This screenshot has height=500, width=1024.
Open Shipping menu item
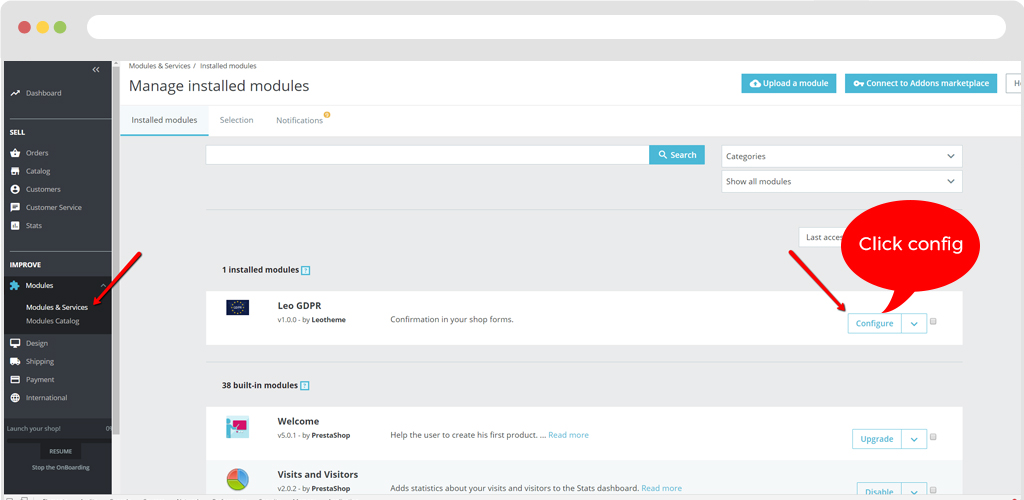40,362
